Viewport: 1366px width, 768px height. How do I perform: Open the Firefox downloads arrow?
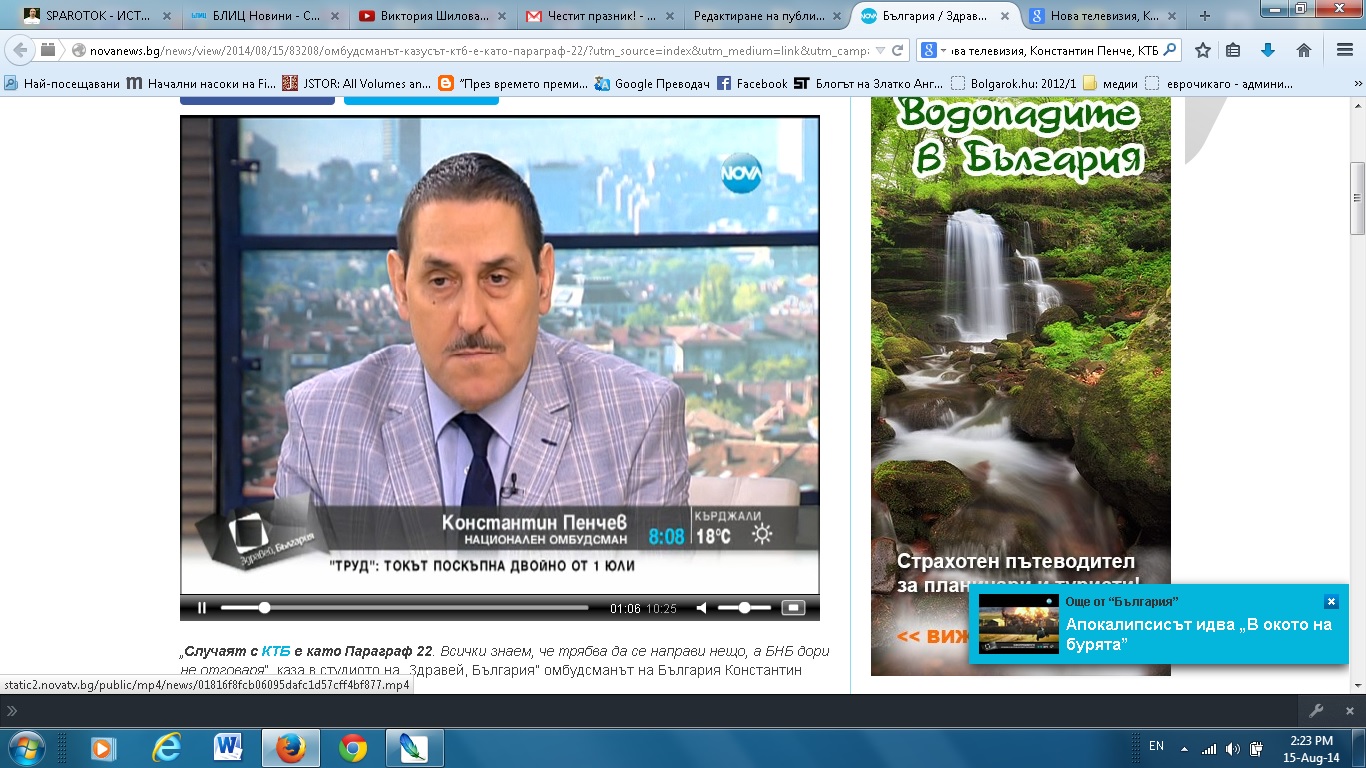click(1268, 50)
